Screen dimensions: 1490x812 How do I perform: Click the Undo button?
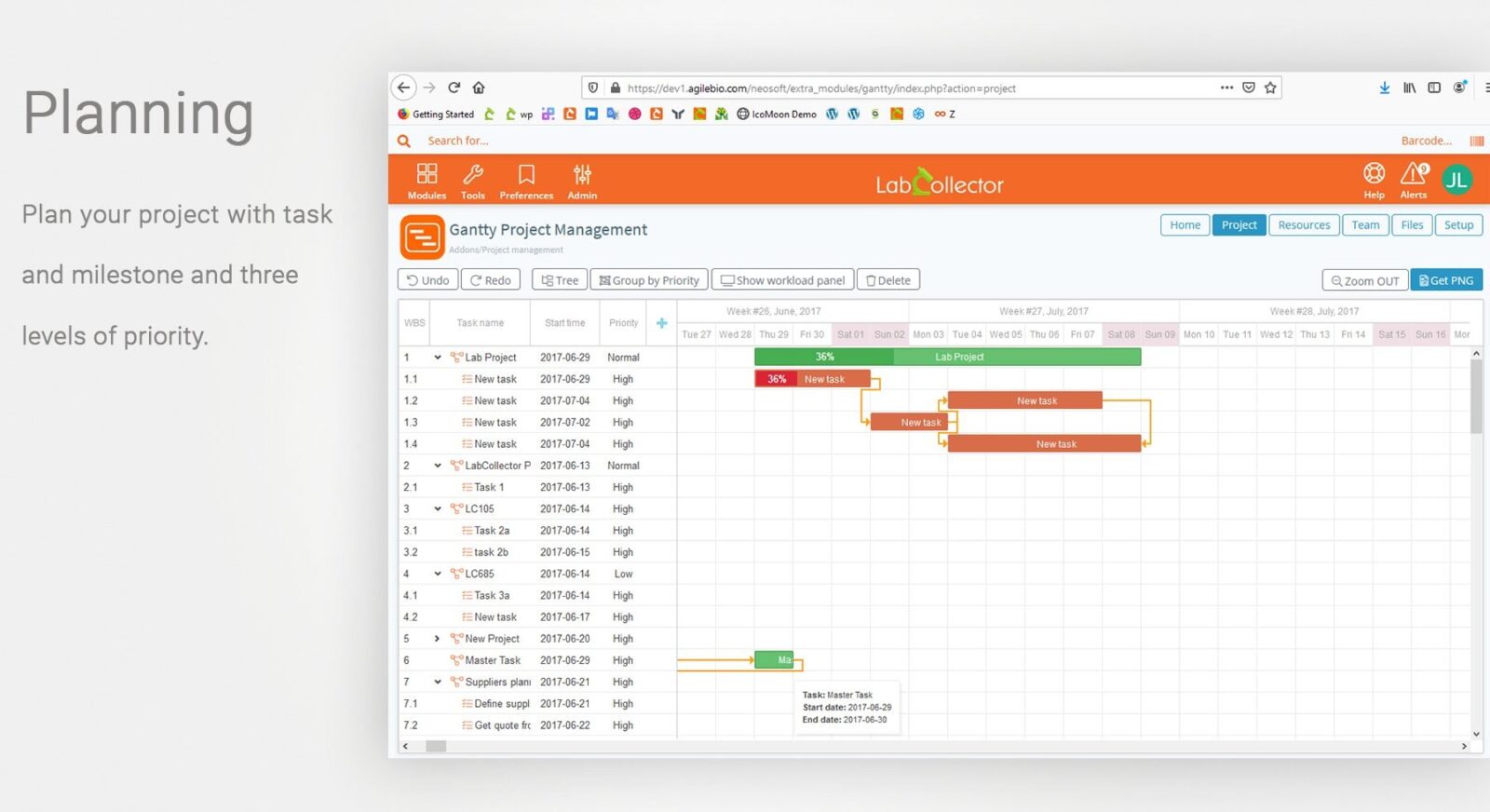[x=428, y=280]
